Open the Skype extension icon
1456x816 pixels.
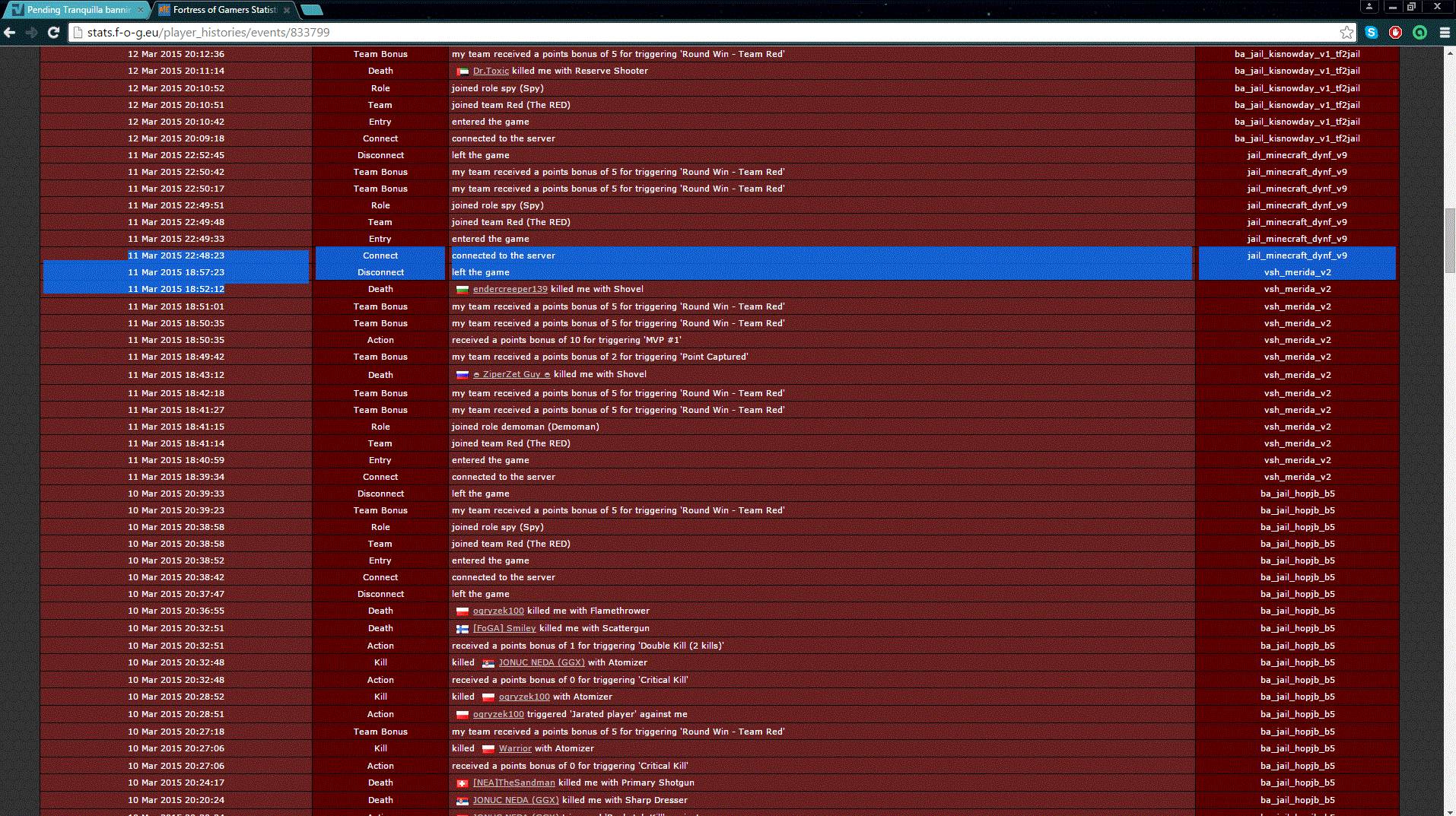[1371, 32]
